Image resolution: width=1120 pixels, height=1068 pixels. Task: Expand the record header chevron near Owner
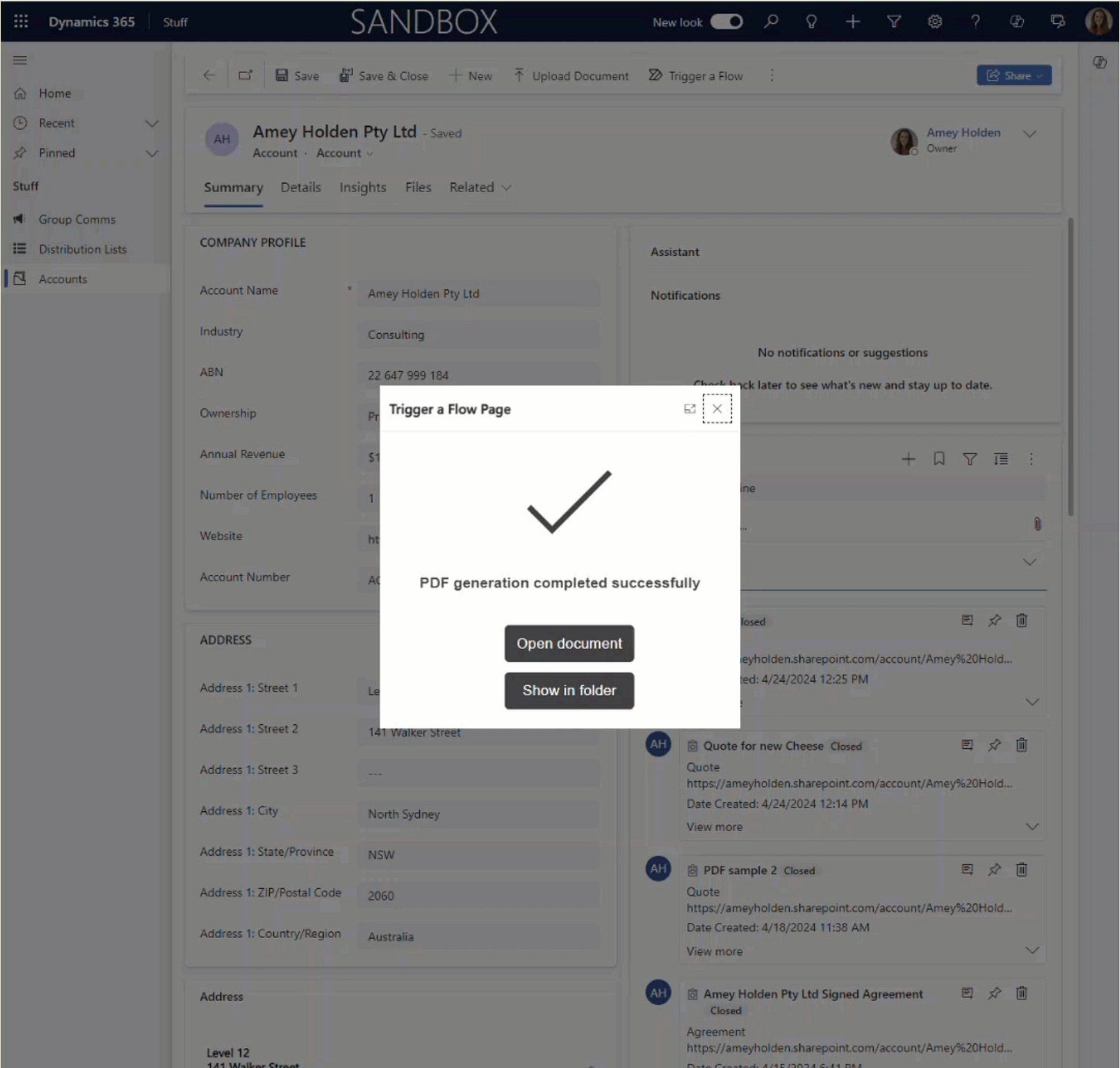coord(1029,134)
